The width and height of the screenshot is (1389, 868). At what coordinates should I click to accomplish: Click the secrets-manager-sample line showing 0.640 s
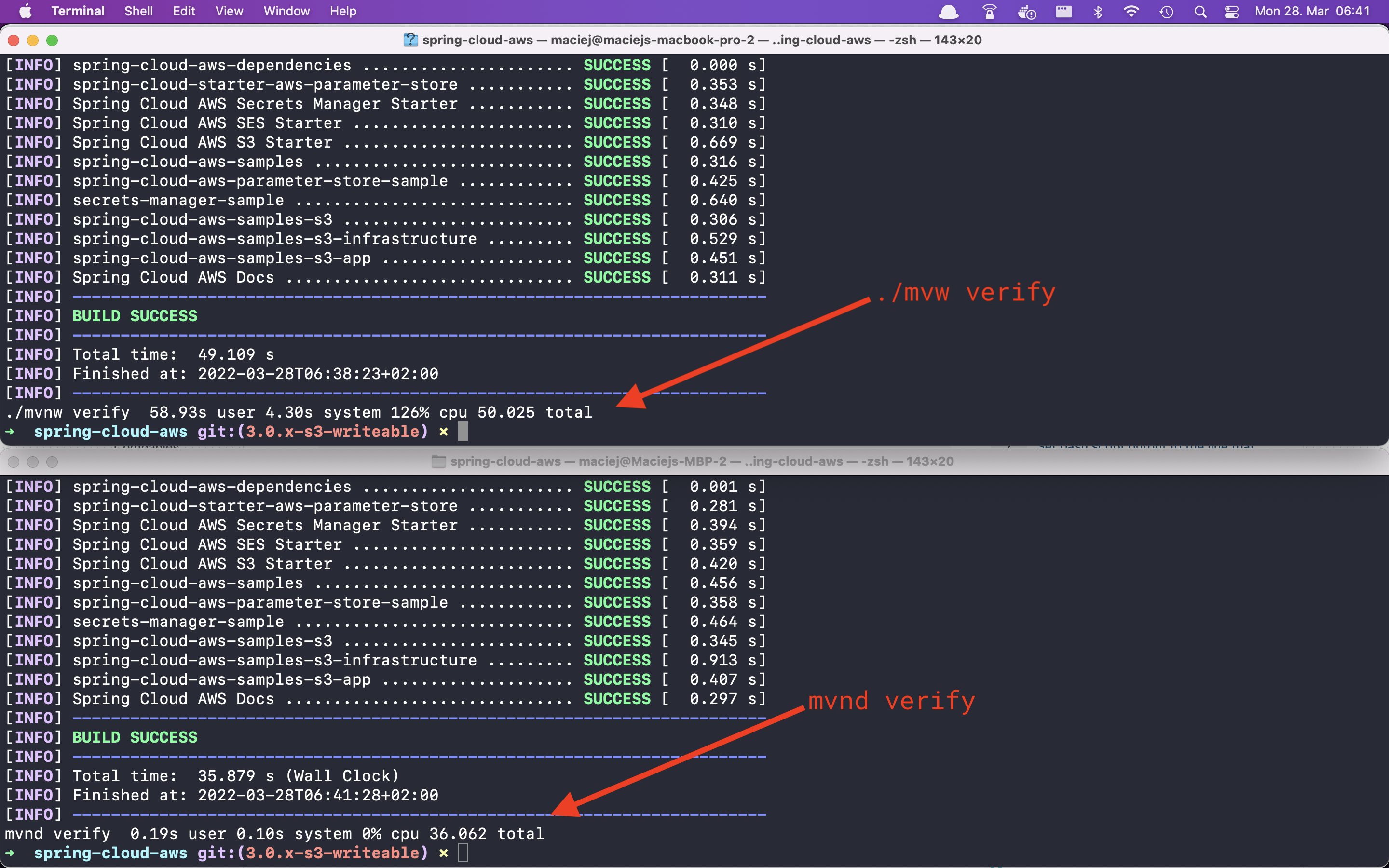click(386, 200)
